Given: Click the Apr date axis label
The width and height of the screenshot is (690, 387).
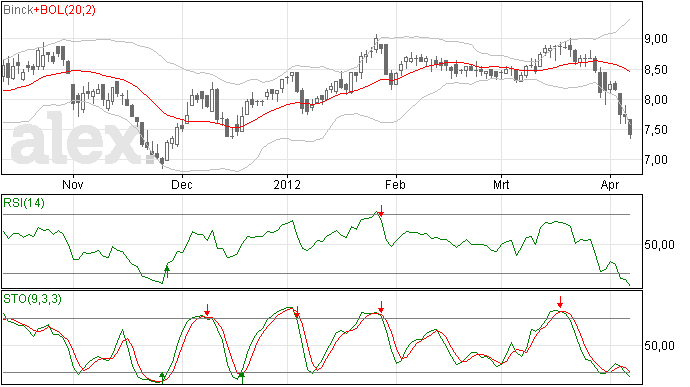Looking at the screenshot, I should [610, 184].
